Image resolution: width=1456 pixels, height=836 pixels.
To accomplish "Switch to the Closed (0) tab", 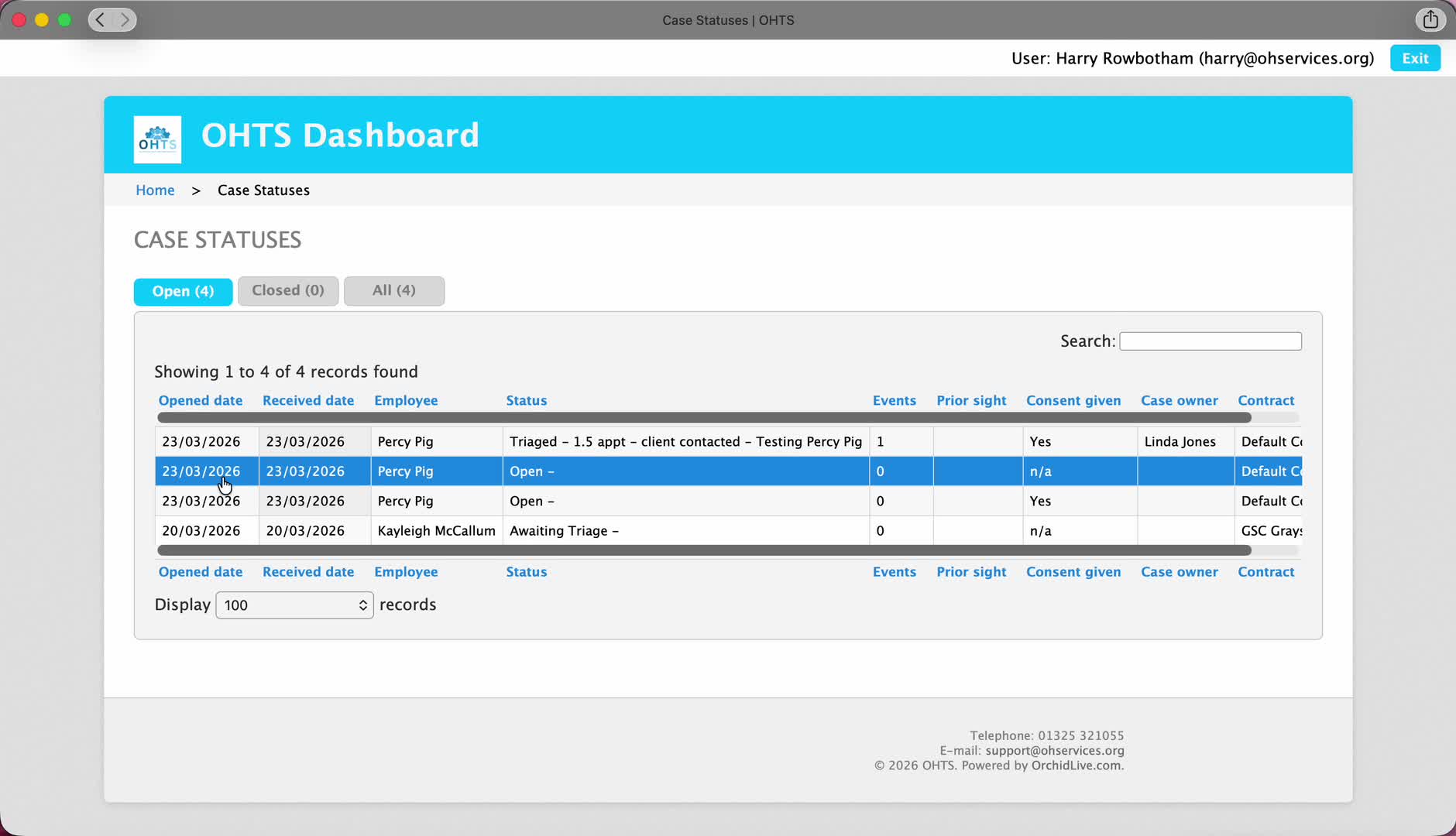I will (x=287, y=291).
